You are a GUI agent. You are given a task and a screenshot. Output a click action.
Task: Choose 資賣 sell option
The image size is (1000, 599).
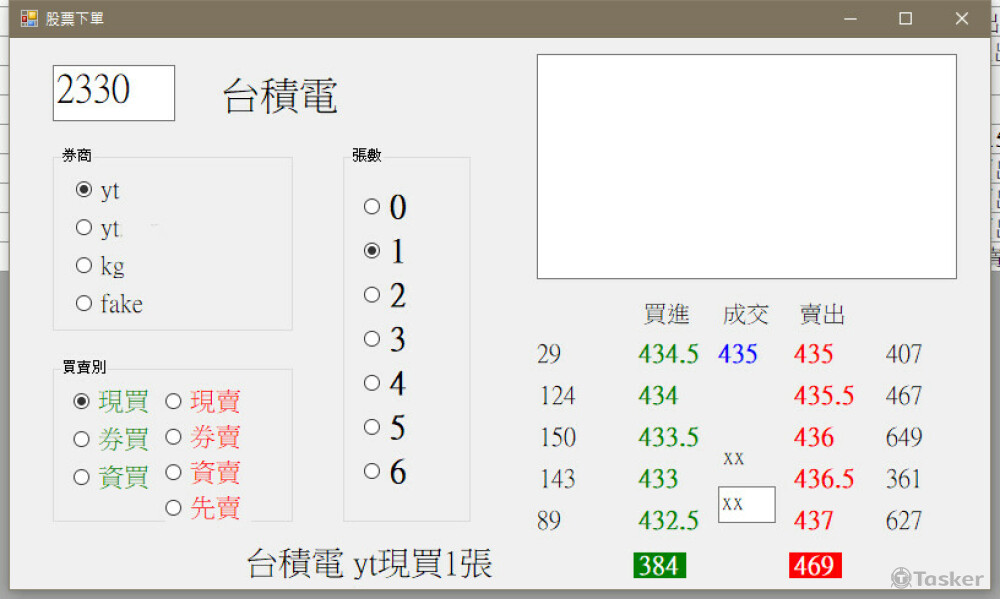click(173, 473)
